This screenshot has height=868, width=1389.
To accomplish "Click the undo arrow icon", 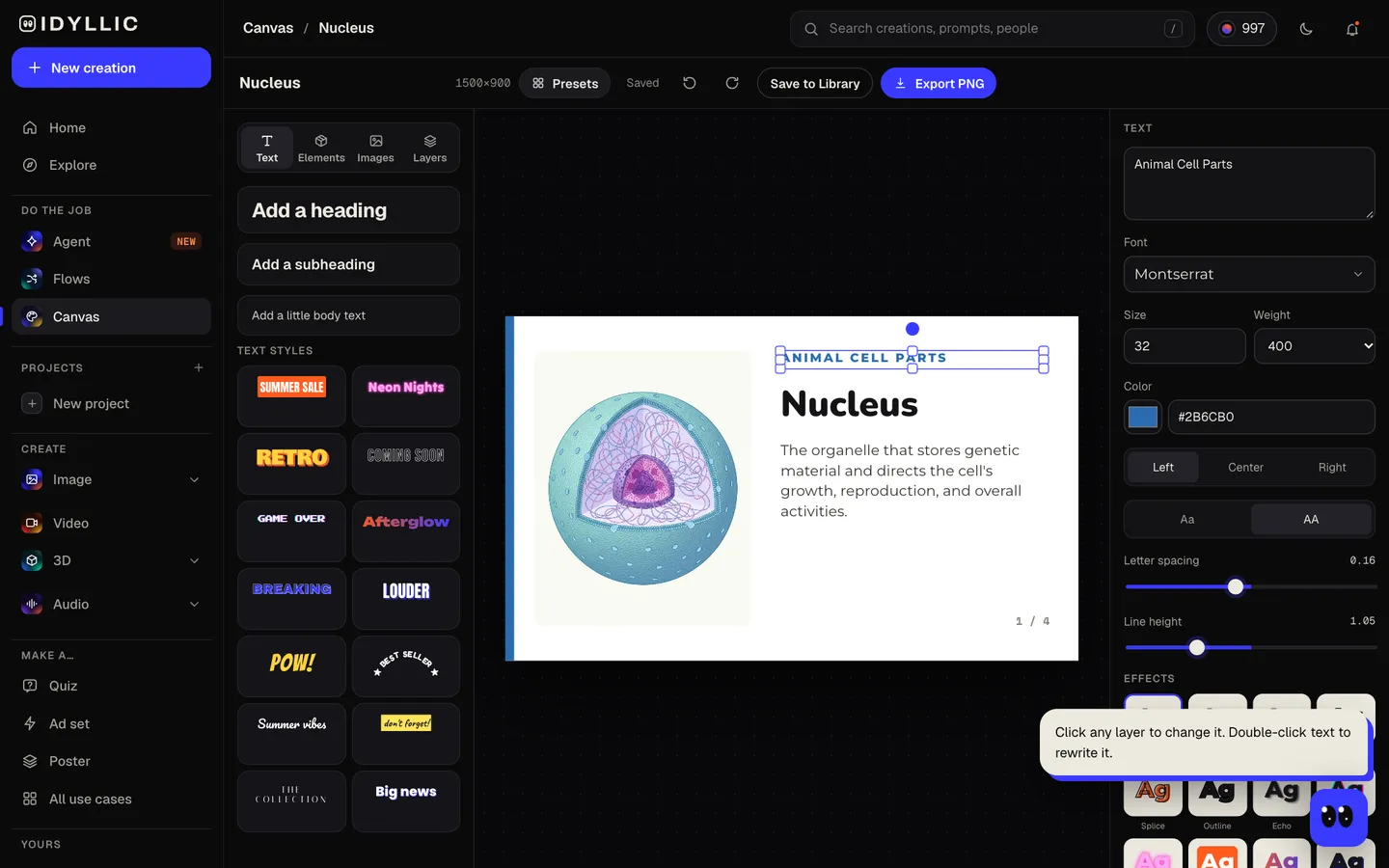I will [690, 83].
